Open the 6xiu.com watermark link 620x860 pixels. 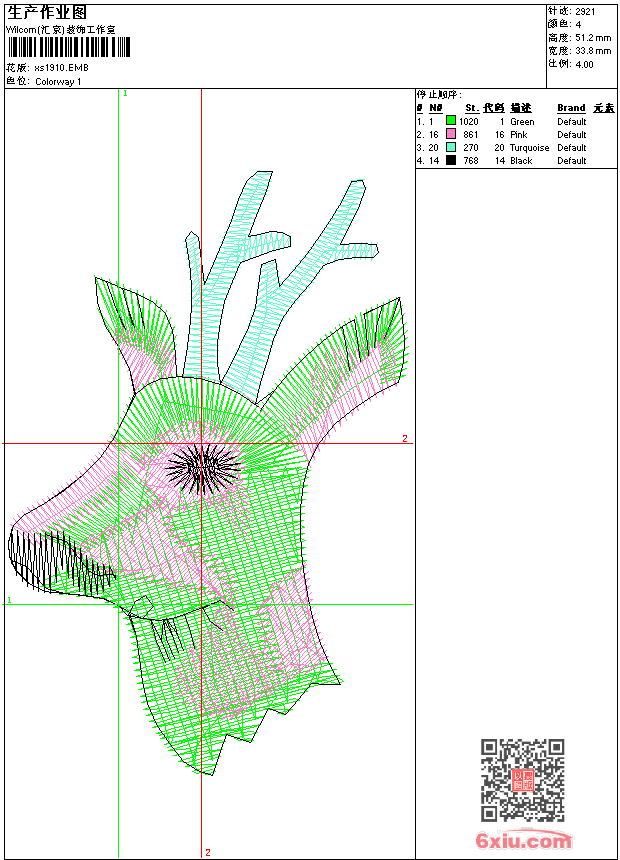click(x=524, y=841)
